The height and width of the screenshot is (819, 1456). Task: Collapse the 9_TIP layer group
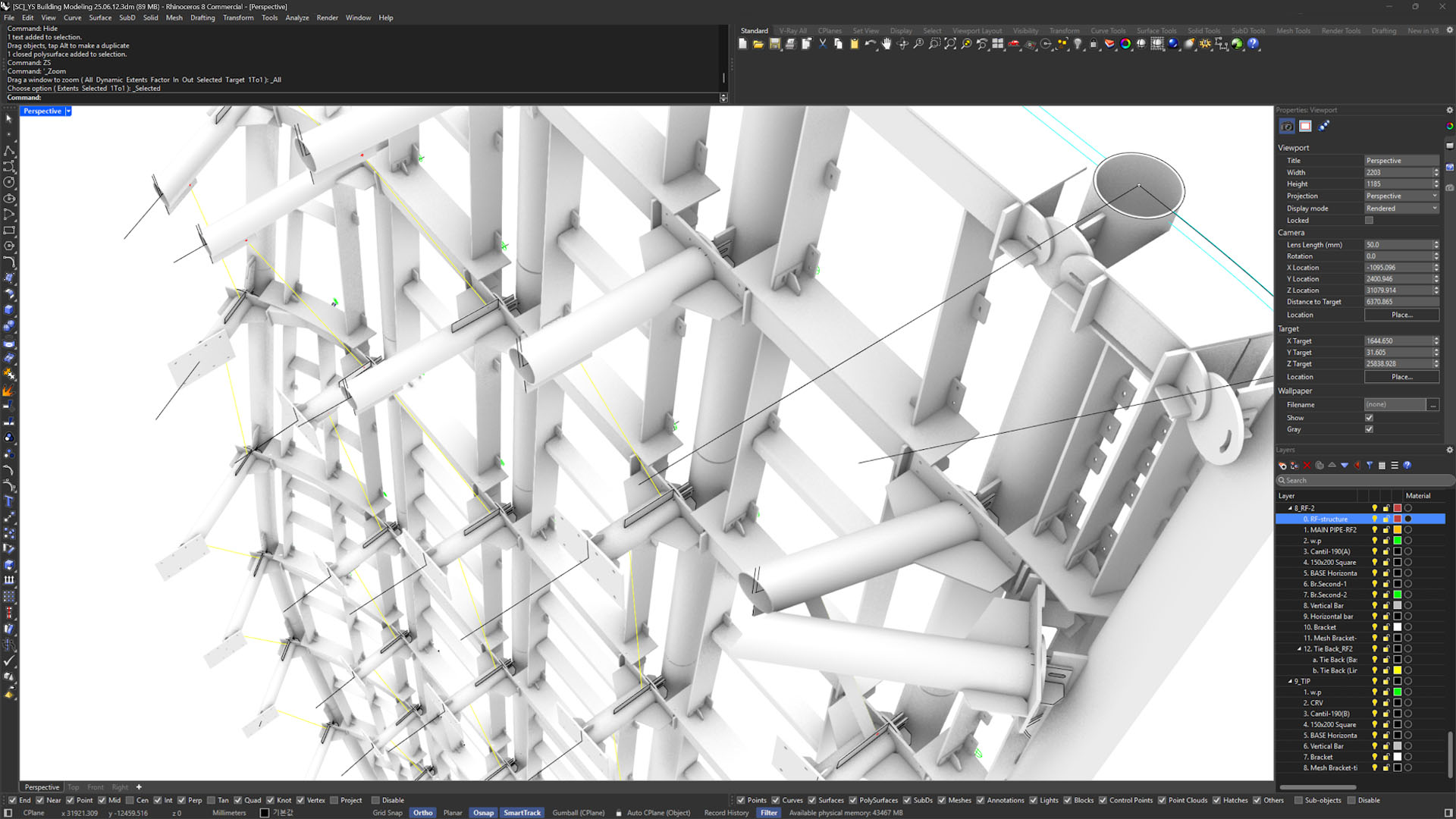(x=1290, y=681)
